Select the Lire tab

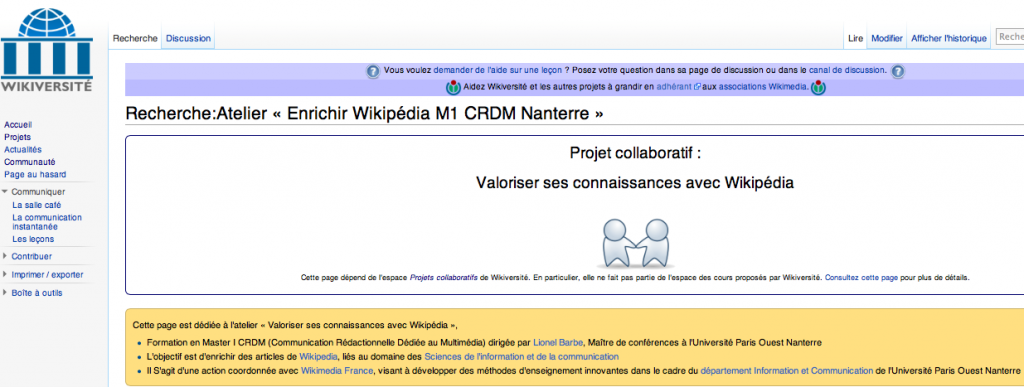click(856, 39)
